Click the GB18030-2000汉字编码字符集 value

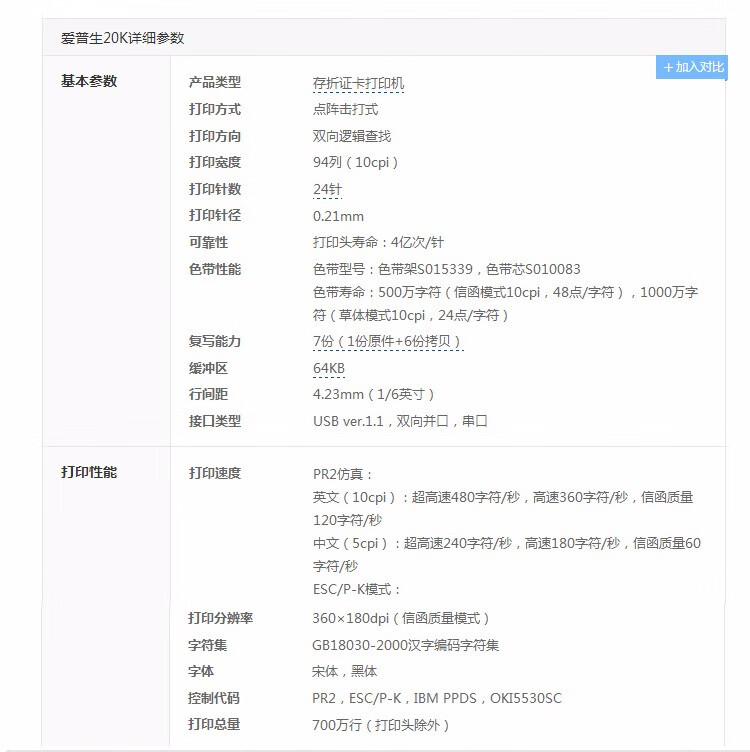[x=406, y=645]
